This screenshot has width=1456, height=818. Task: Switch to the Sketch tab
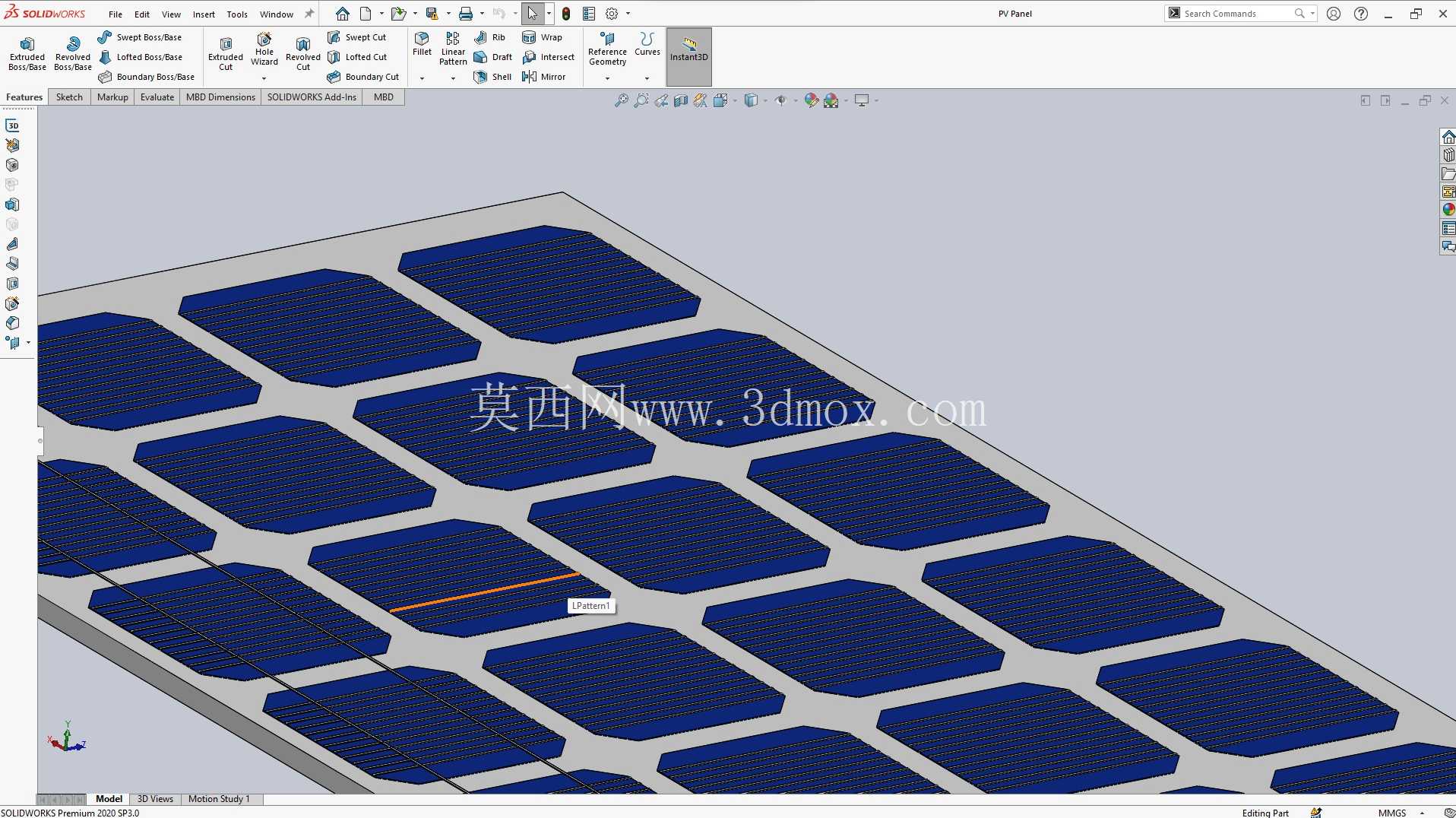pos(69,97)
